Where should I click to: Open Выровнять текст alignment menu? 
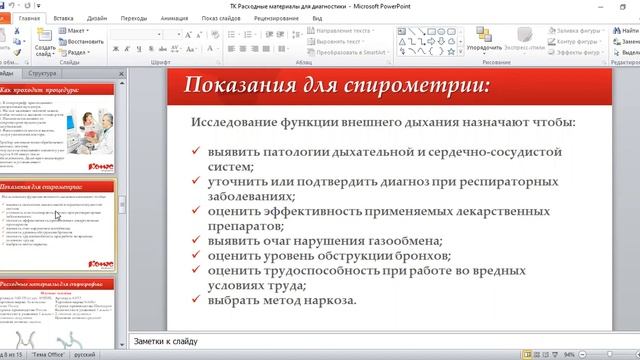pos(336,42)
